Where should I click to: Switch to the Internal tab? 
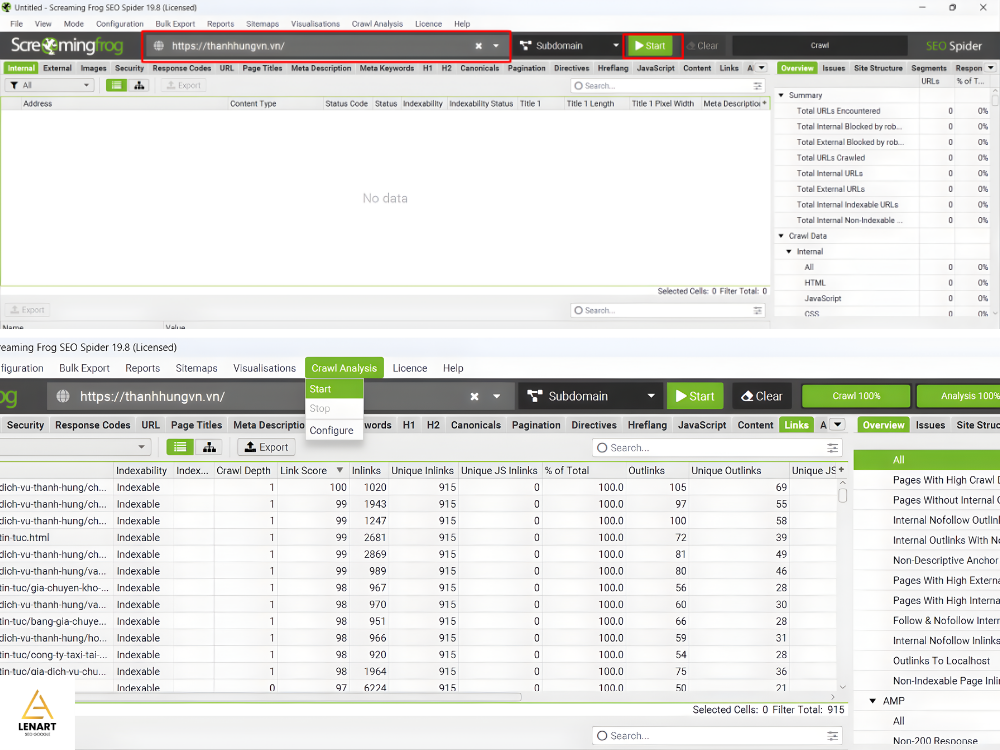(21, 68)
